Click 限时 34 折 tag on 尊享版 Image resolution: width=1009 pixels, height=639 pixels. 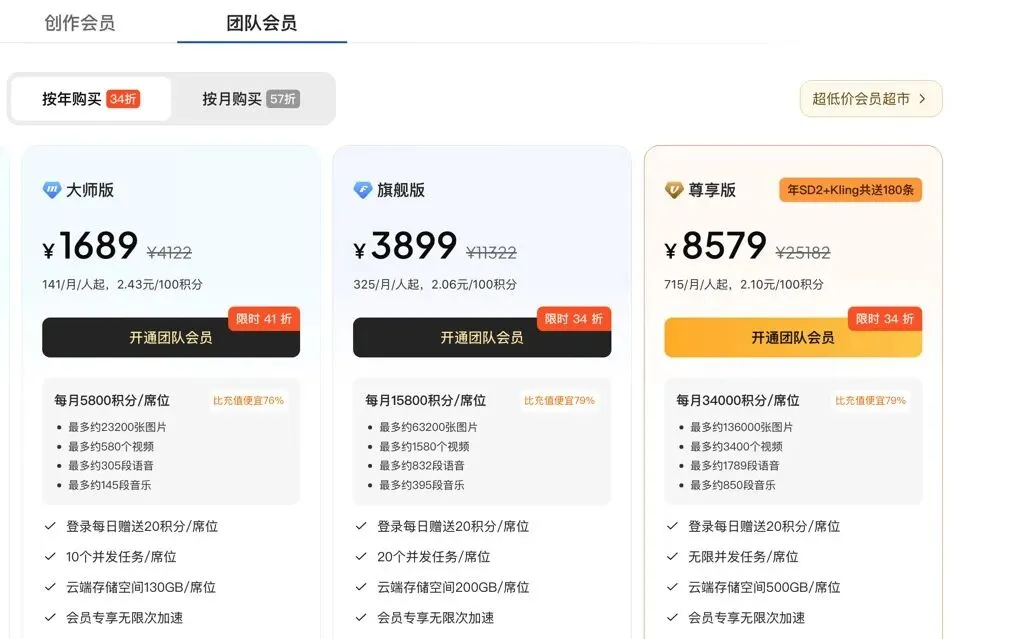pos(886,319)
